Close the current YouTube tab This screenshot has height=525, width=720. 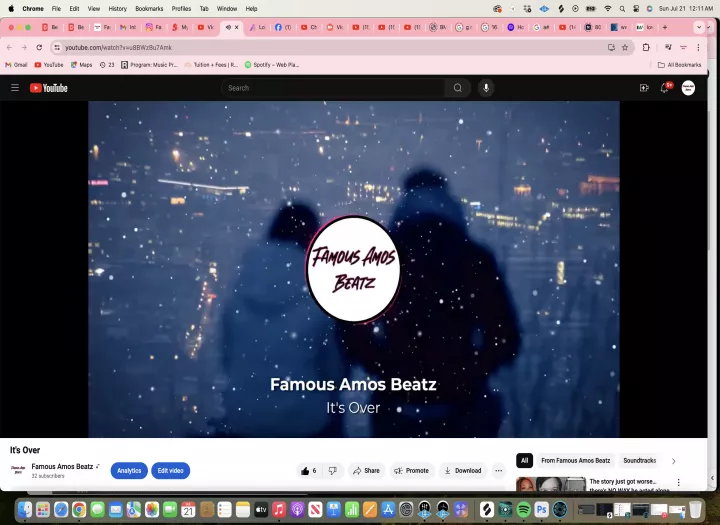236,27
